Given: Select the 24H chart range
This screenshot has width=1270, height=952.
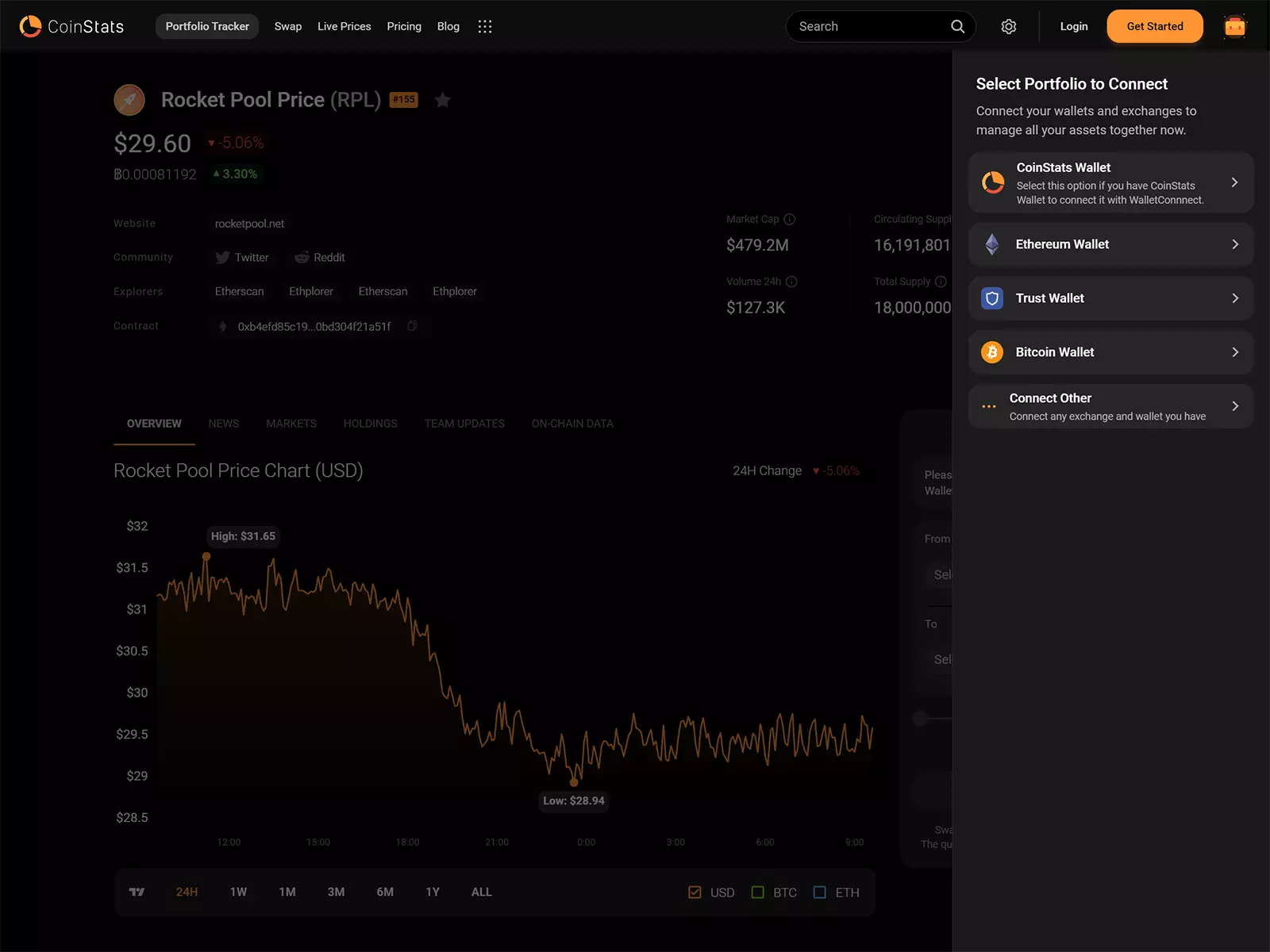Looking at the screenshot, I should tap(187, 892).
